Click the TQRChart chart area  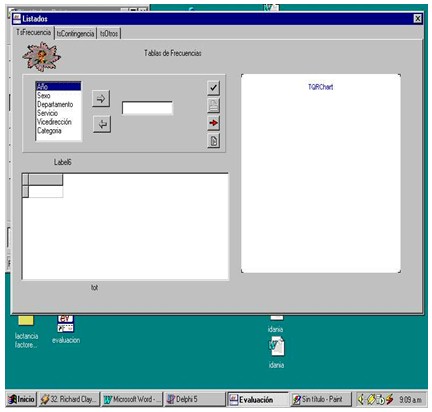pyautogui.click(x=321, y=173)
